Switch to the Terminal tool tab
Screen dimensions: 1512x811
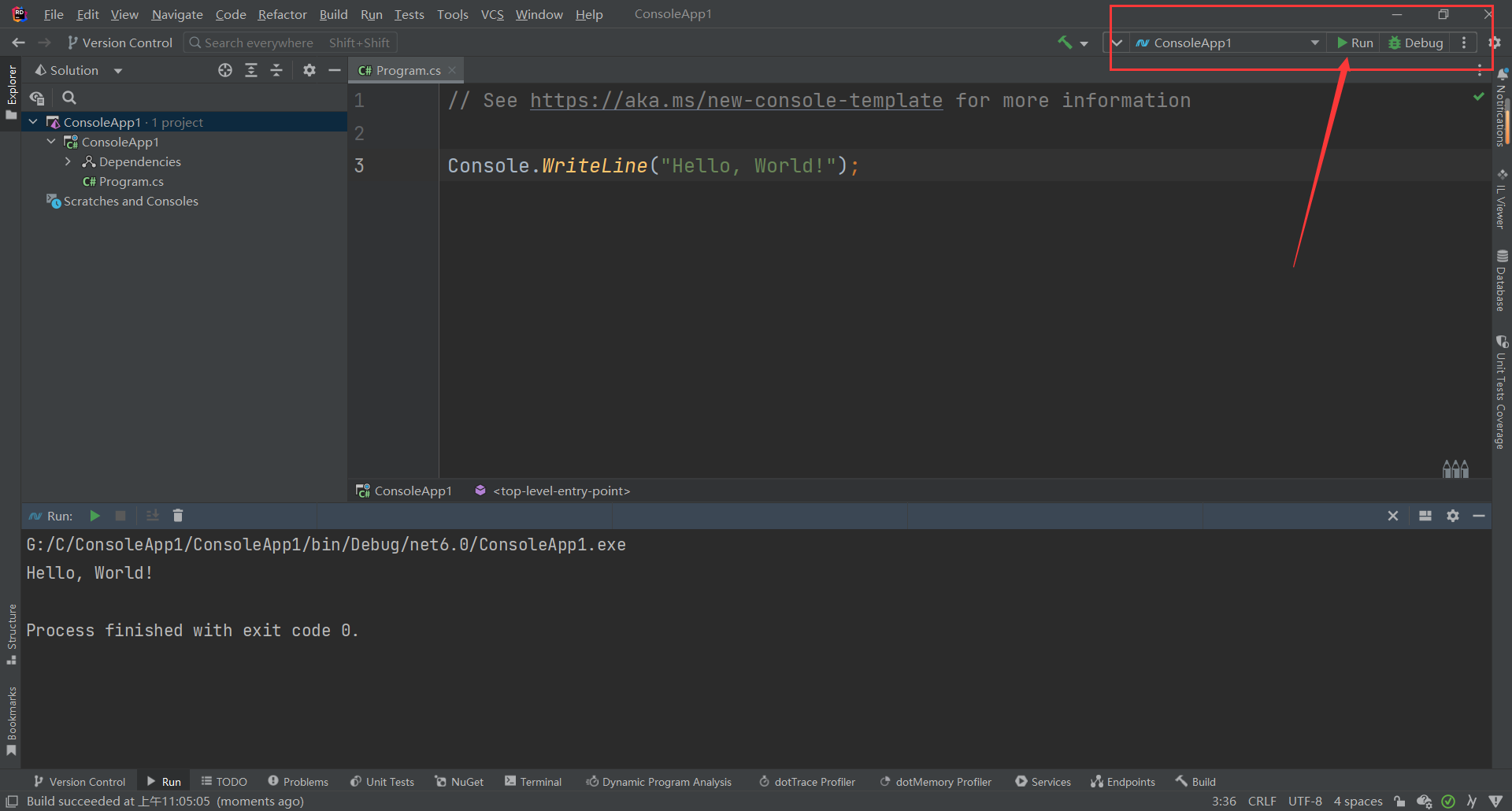click(x=533, y=782)
